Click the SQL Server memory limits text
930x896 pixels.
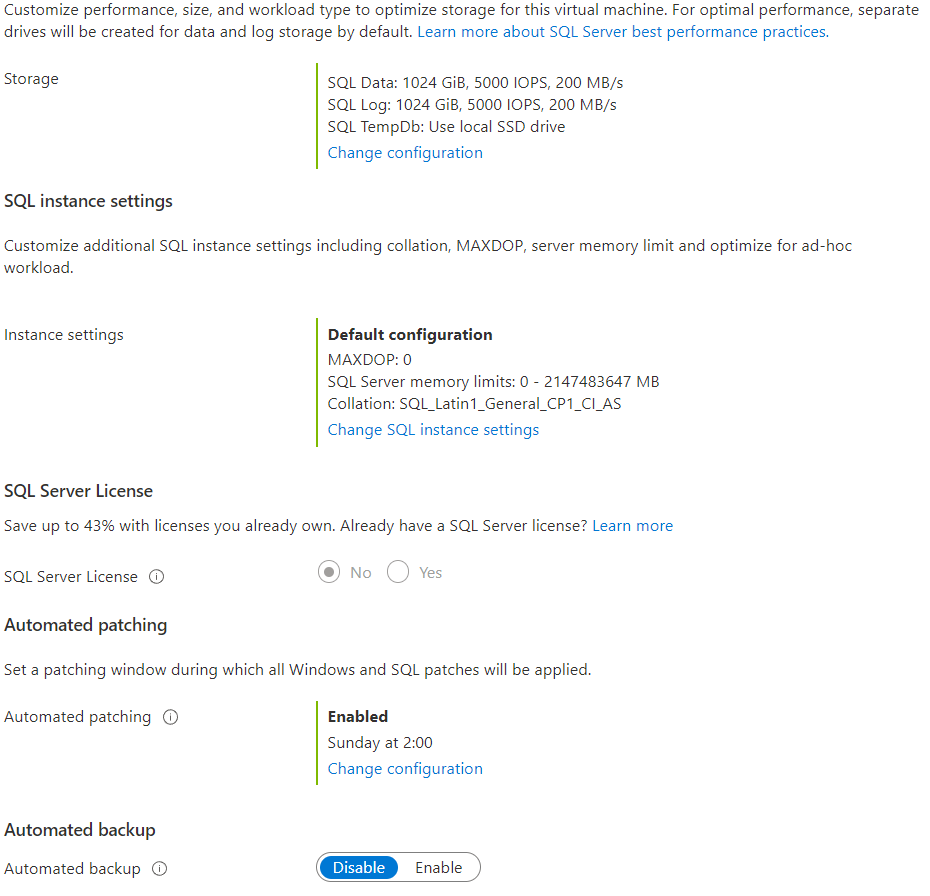[x=493, y=382]
